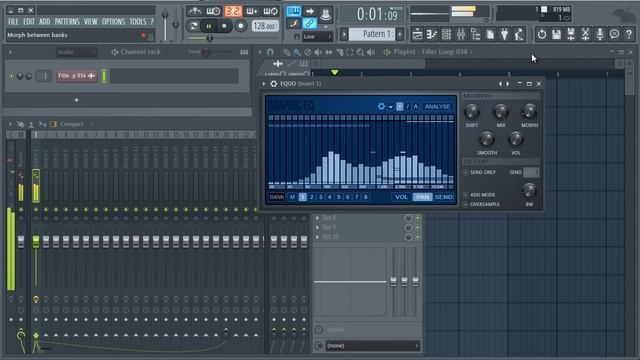This screenshot has width=640, height=360.
Task: Select the M master bank in EQUO
Action: tap(293, 197)
